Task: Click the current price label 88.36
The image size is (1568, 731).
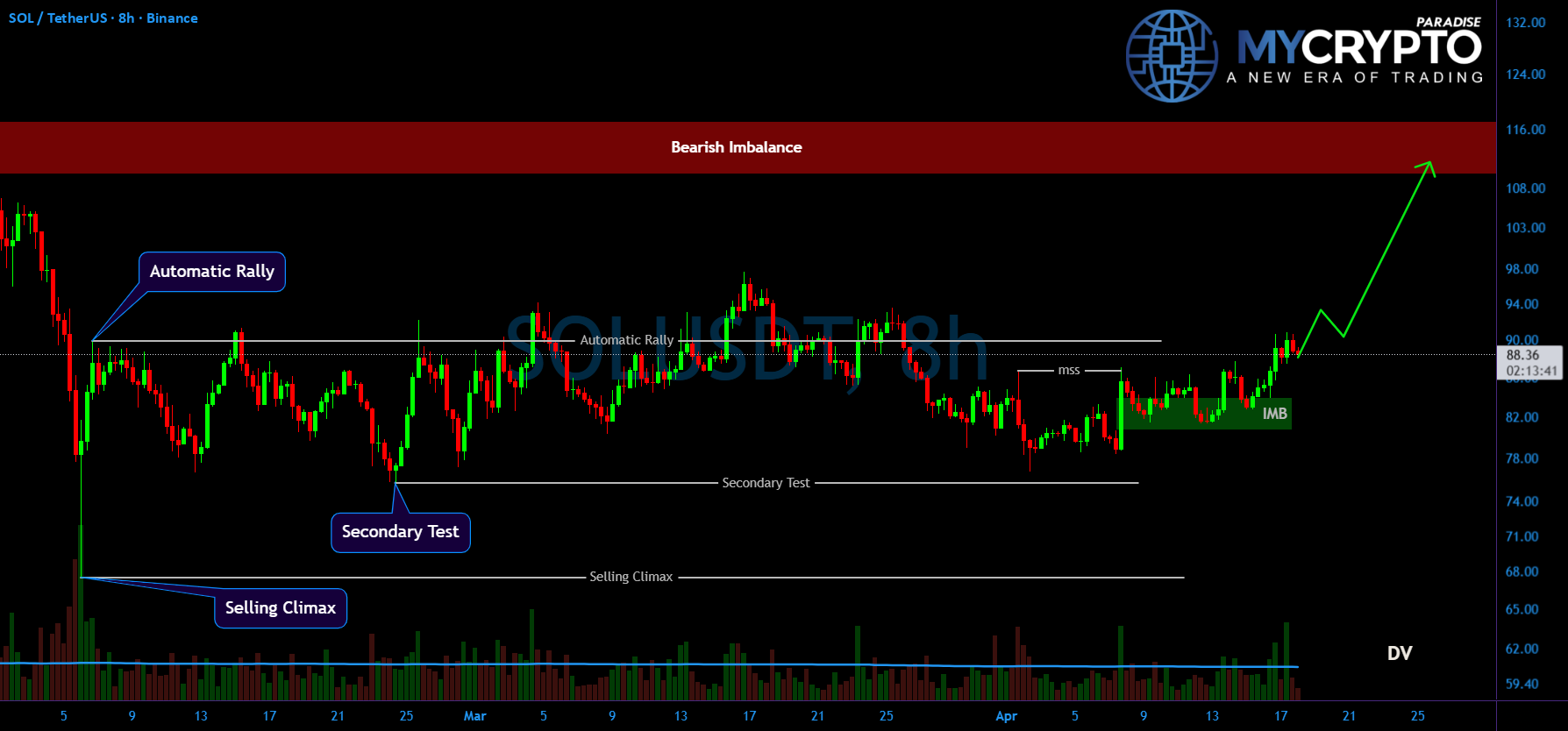Action: click(1523, 355)
